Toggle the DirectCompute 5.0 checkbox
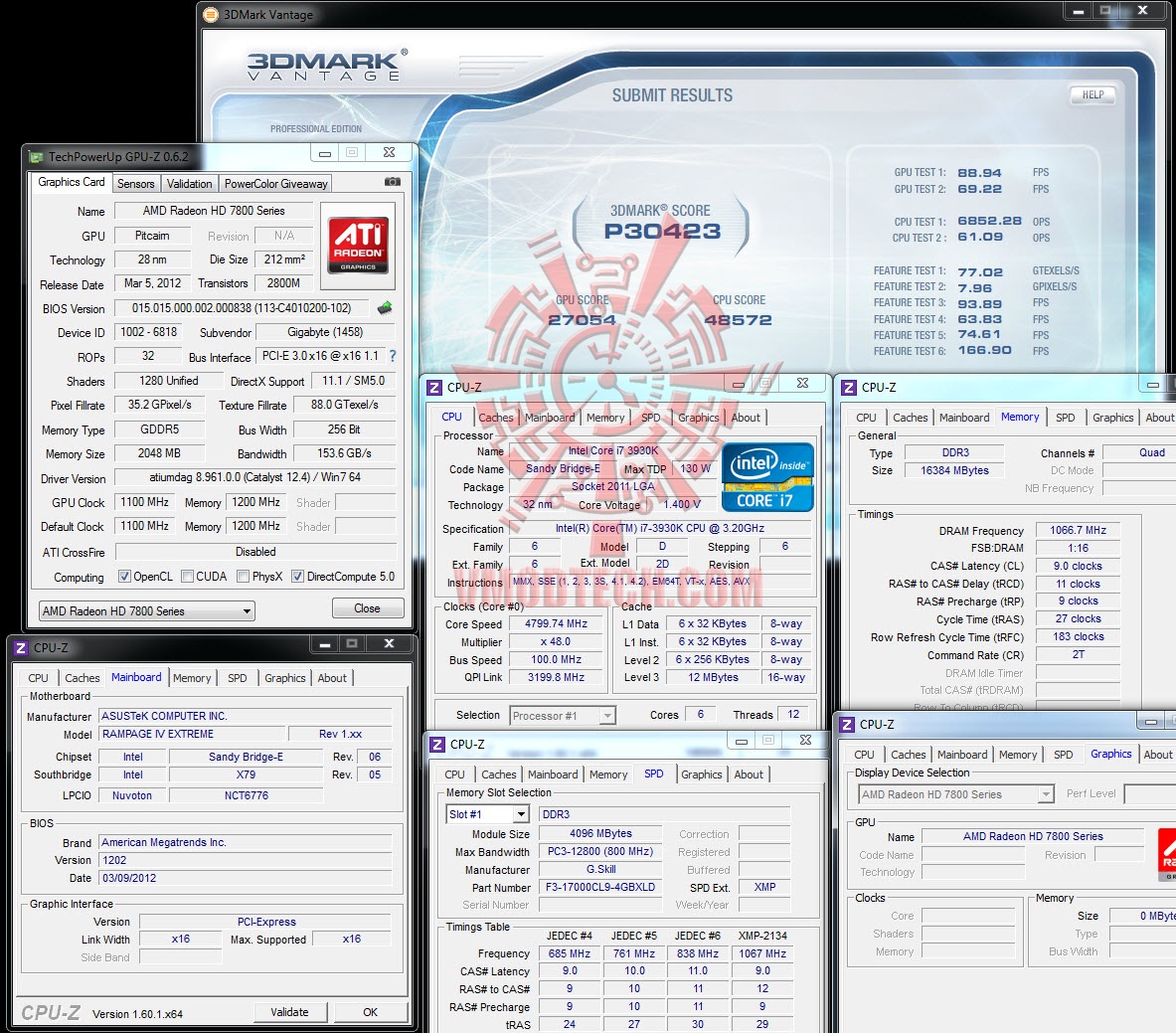The image size is (1176, 1033). click(x=298, y=576)
